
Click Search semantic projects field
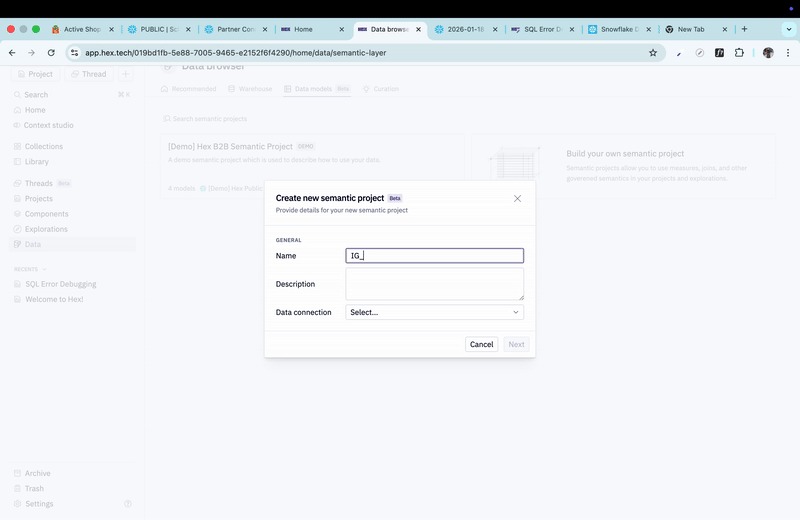pyautogui.click(x=209, y=118)
